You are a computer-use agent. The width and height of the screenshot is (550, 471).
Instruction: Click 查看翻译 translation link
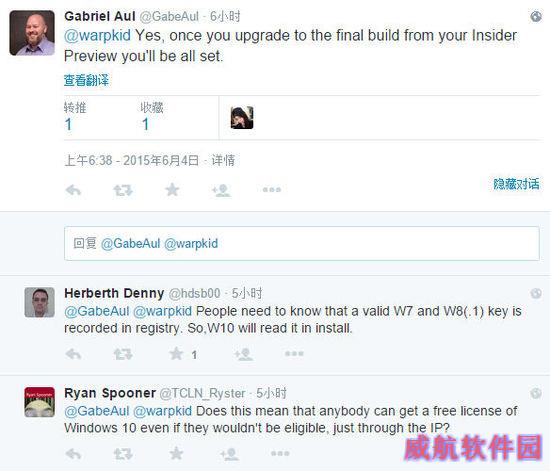coord(86,80)
